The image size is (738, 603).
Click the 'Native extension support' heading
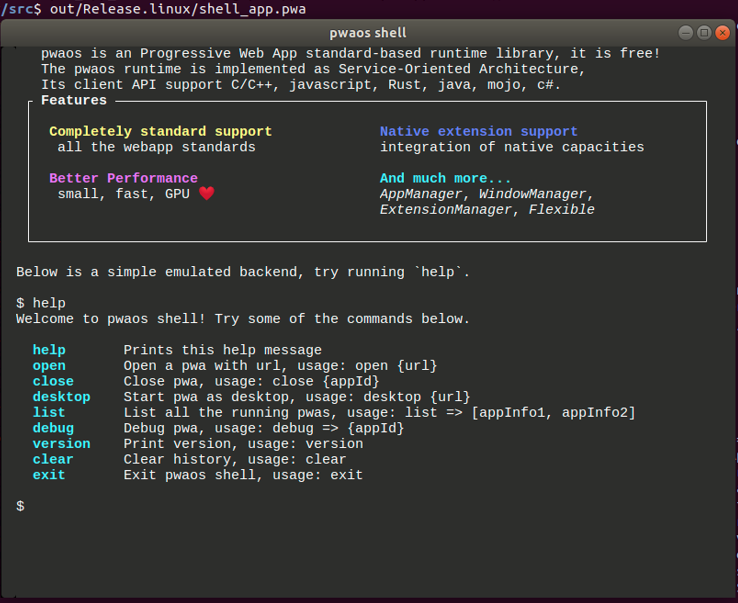coord(479,131)
